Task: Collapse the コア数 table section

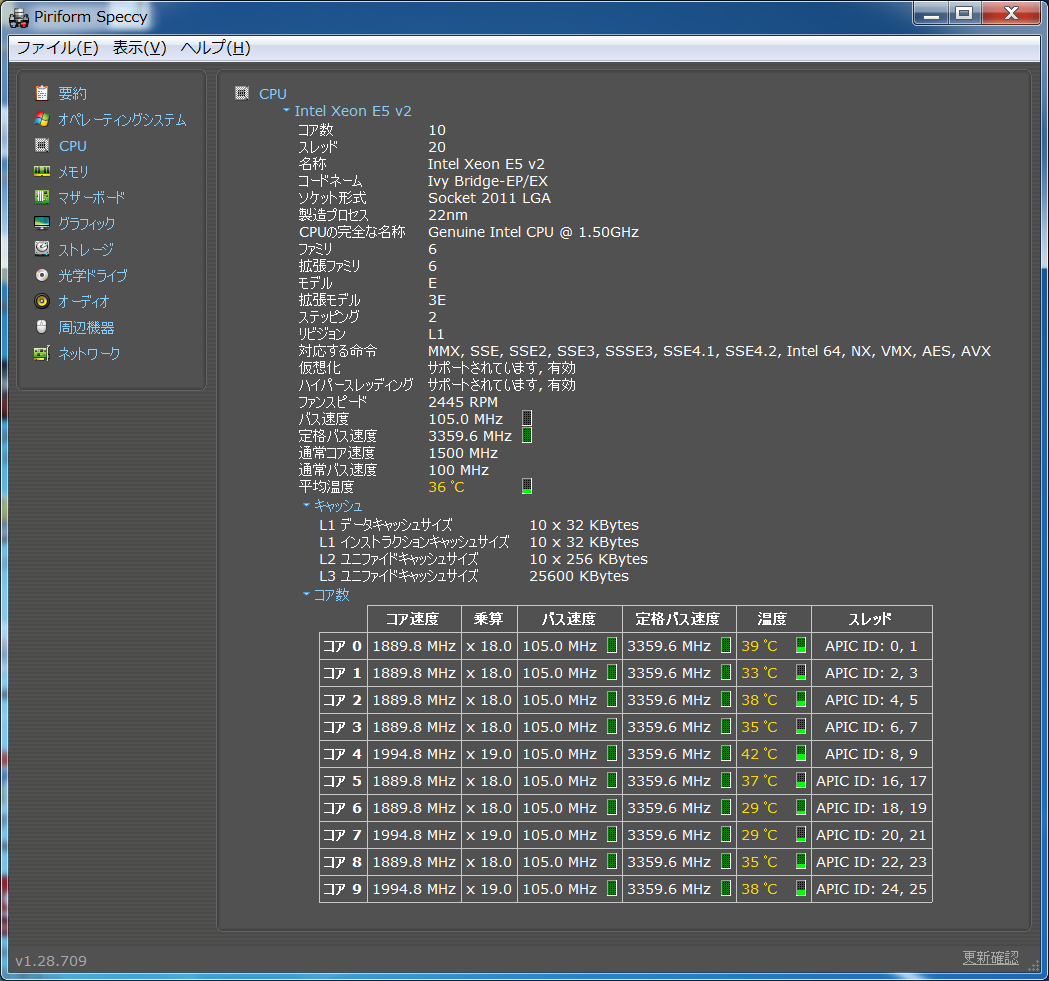Action: click(306, 594)
